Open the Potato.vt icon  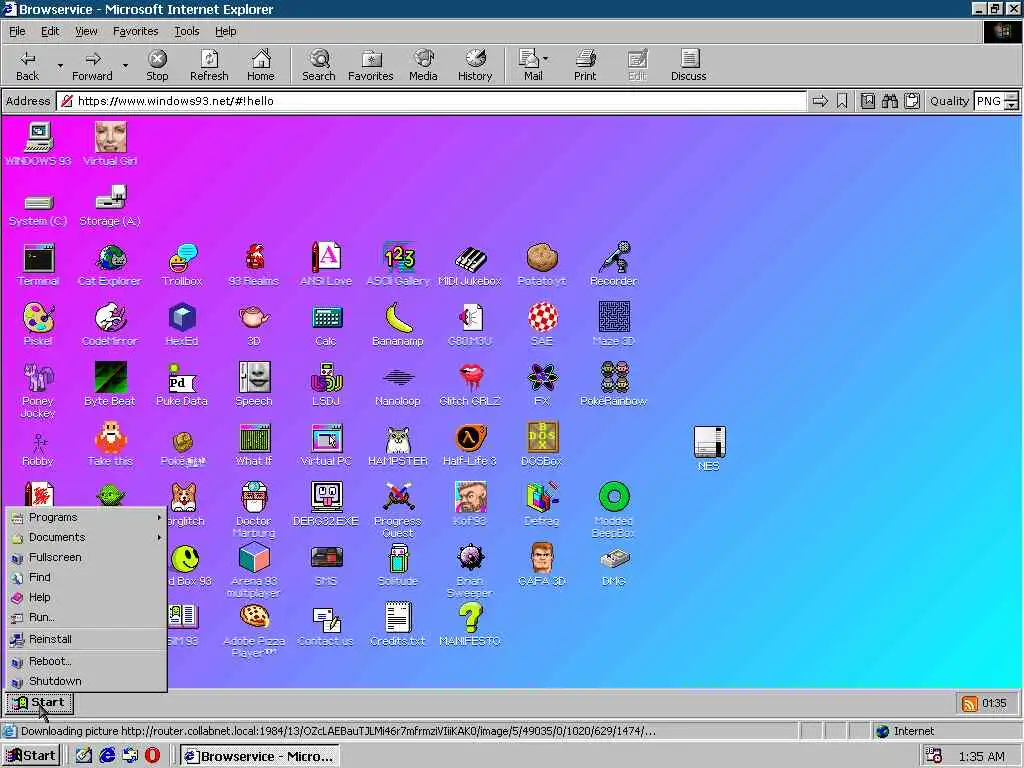pyautogui.click(x=541, y=264)
